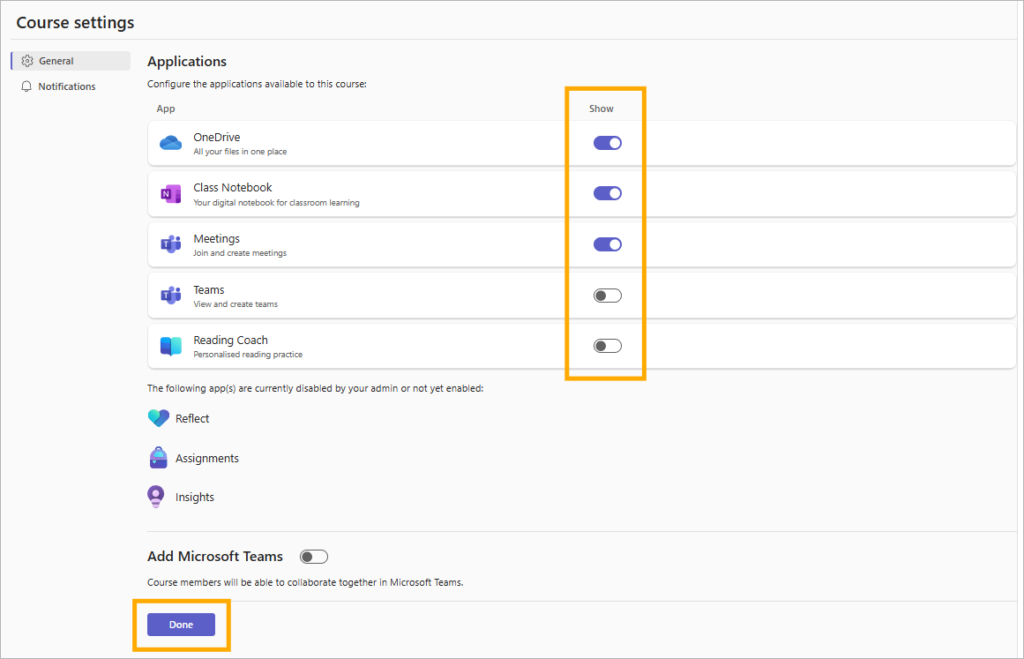Turn off the Class Notebook show toggle
Image resolution: width=1024 pixels, height=659 pixels.
[x=607, y=193]
